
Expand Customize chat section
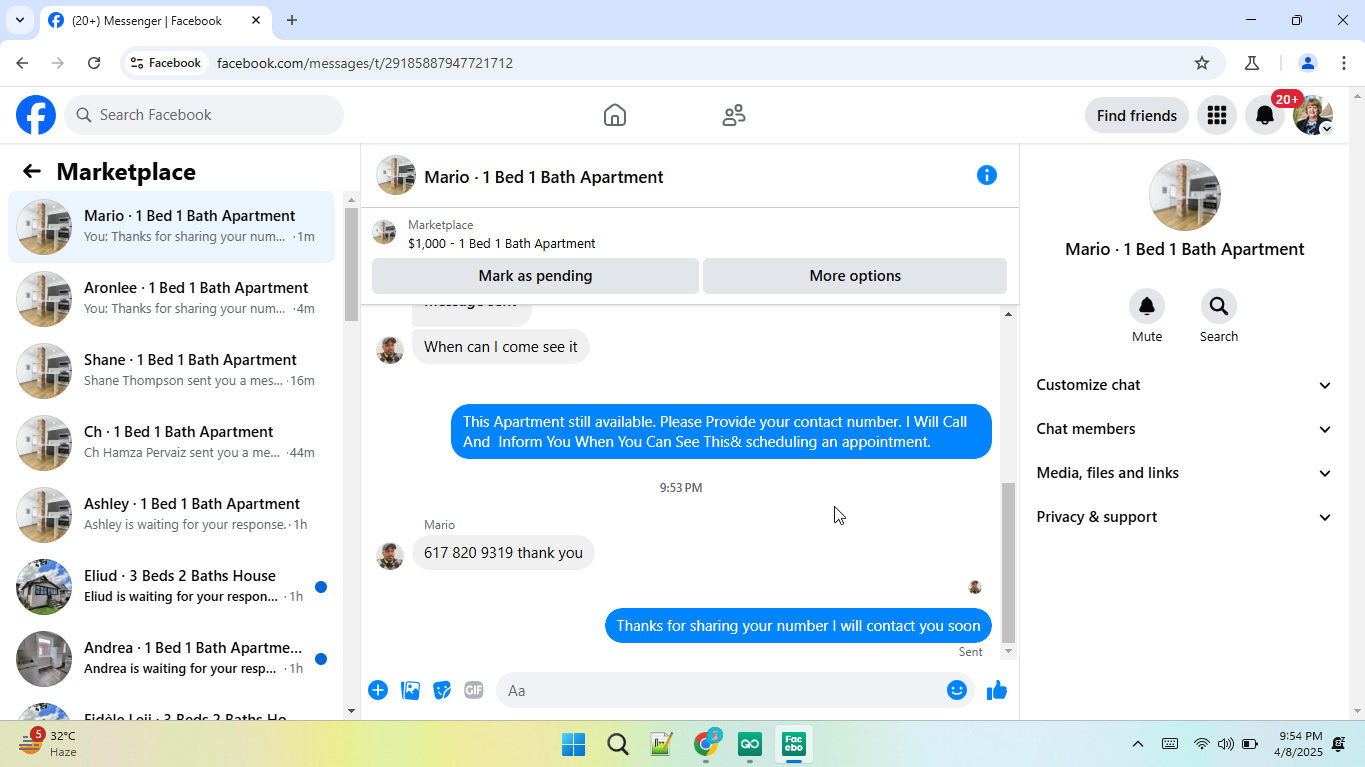pyautogui.click(x=1184, y=385)
